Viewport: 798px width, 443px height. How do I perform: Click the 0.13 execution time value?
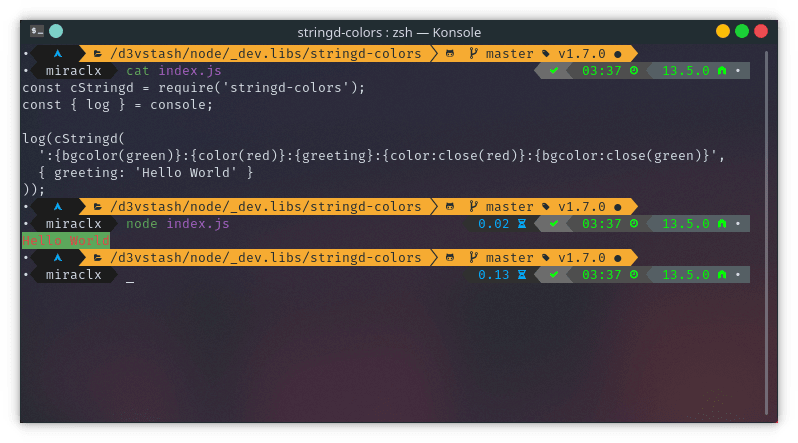(x=494, y=274)
